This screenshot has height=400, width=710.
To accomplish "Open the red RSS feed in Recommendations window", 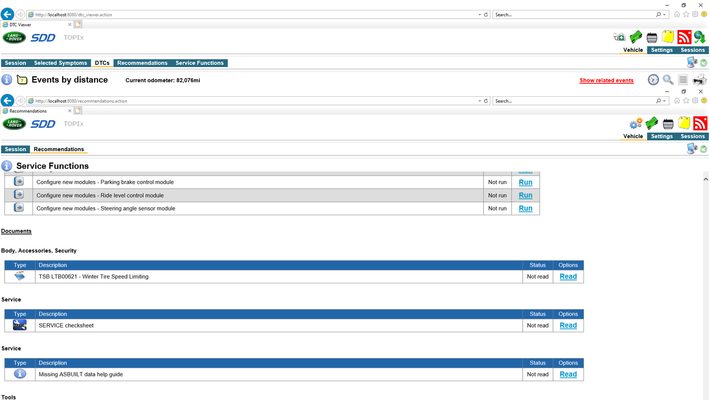I will coord(700,123).
